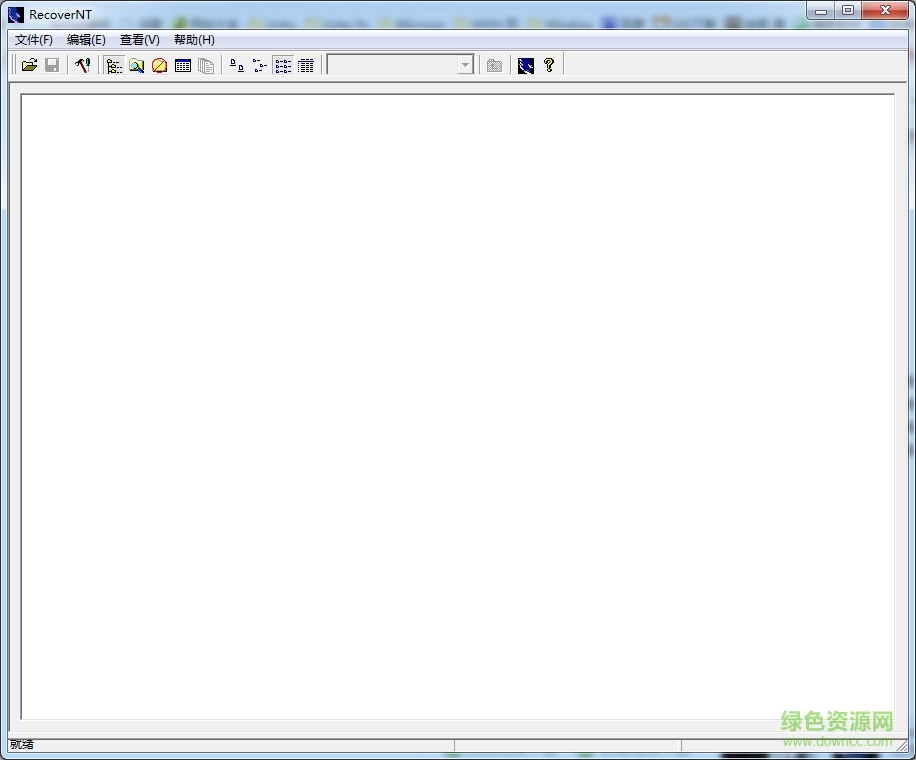Click the grayed-out folder icon
Image resolution: width=916 pixels, height=760 pixels.
(494, 65)
